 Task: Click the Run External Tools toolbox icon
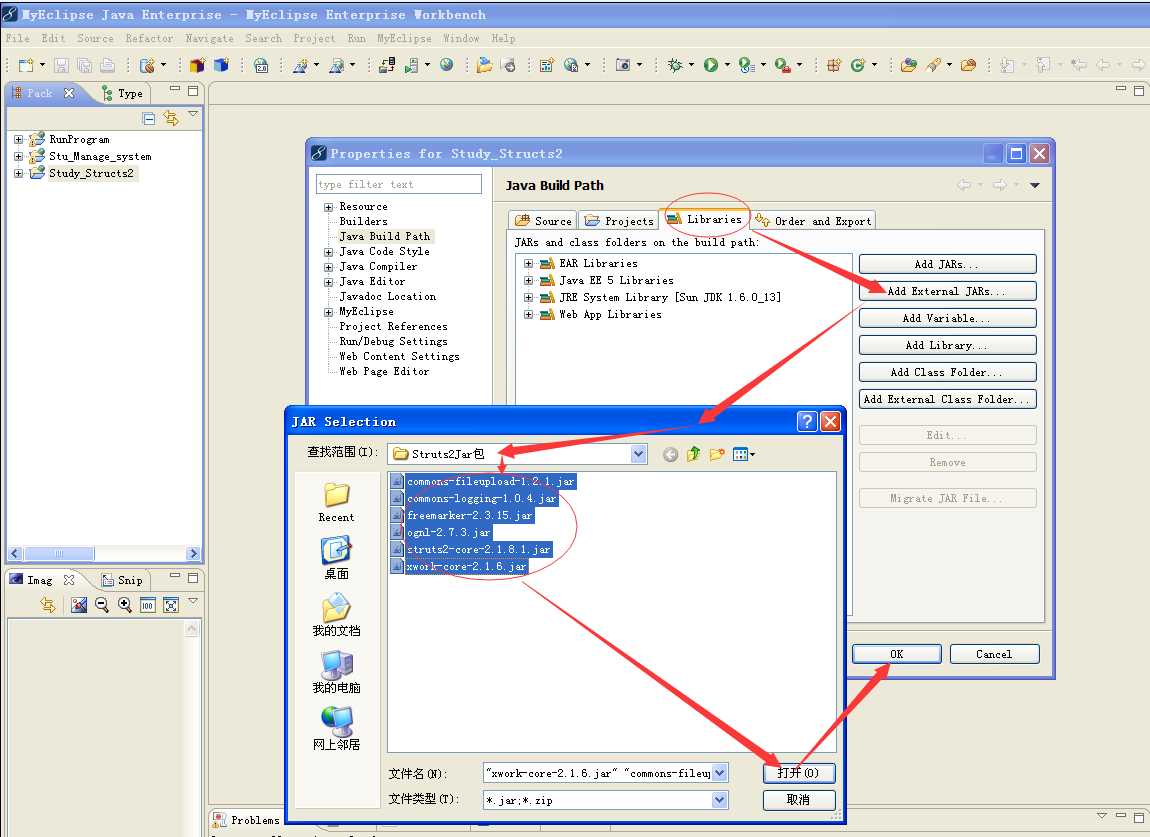(782, 65)
